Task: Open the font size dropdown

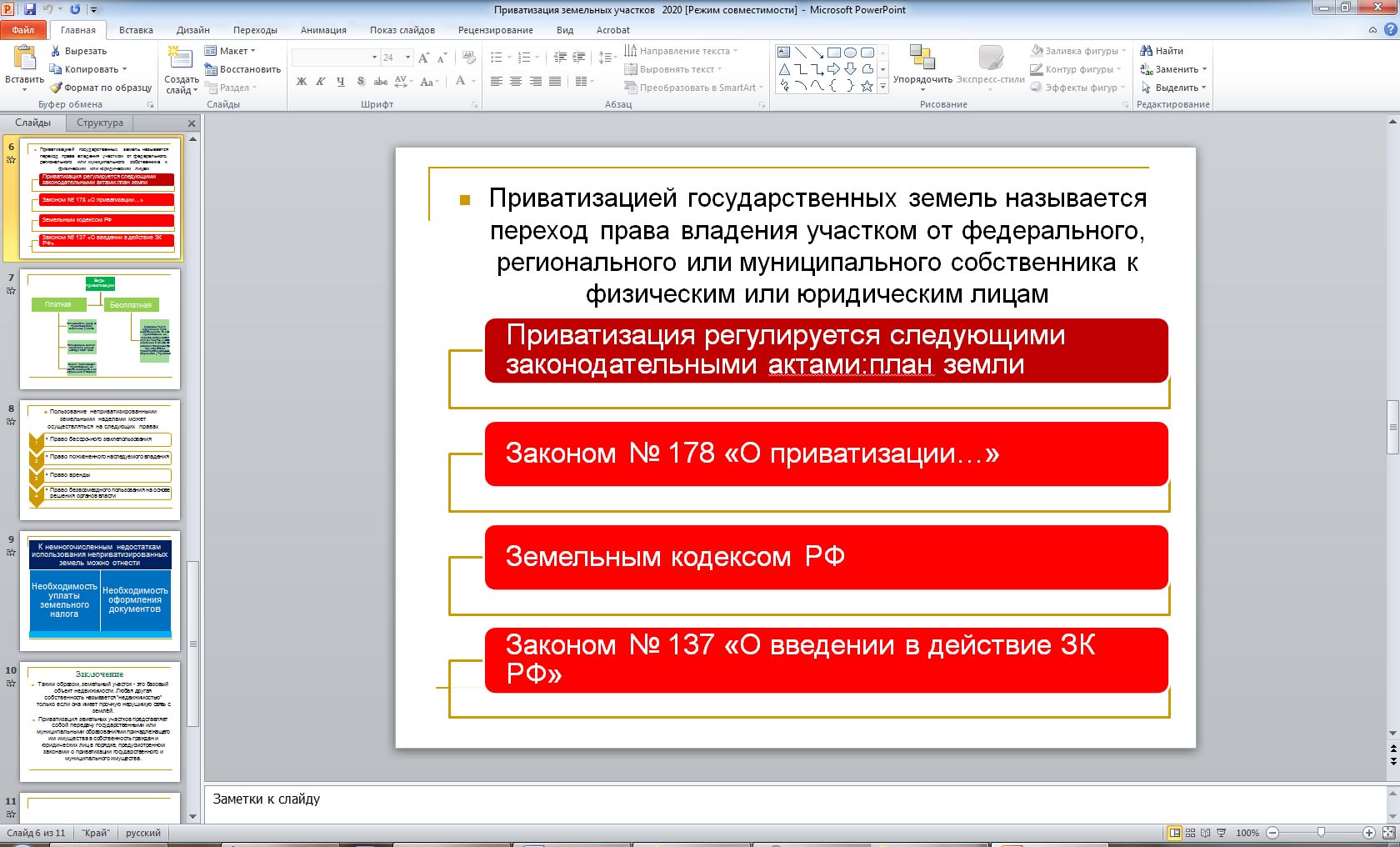Action: (x=407, y=58)
